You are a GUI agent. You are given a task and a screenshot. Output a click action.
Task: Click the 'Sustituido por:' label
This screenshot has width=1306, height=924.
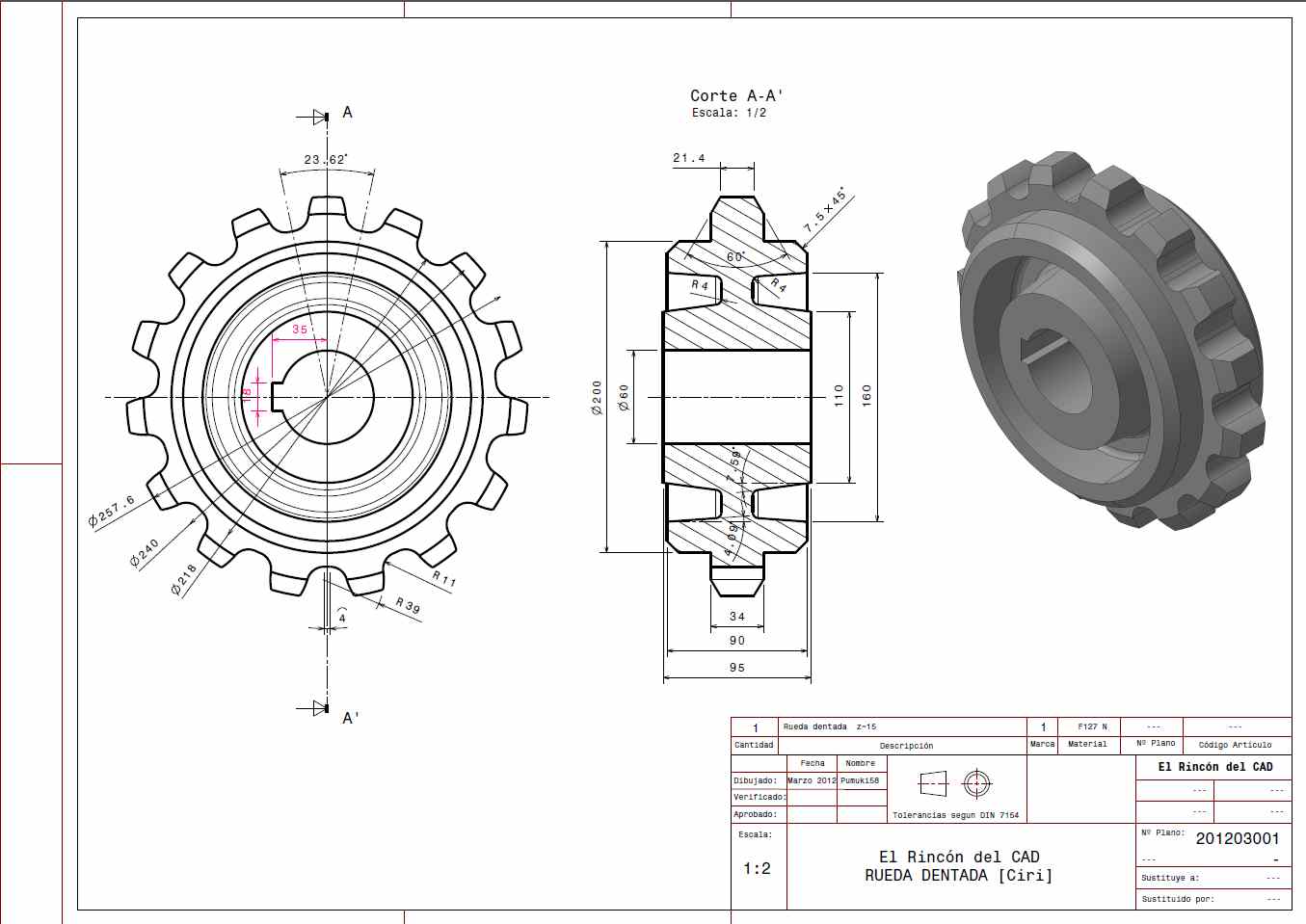1178,899
